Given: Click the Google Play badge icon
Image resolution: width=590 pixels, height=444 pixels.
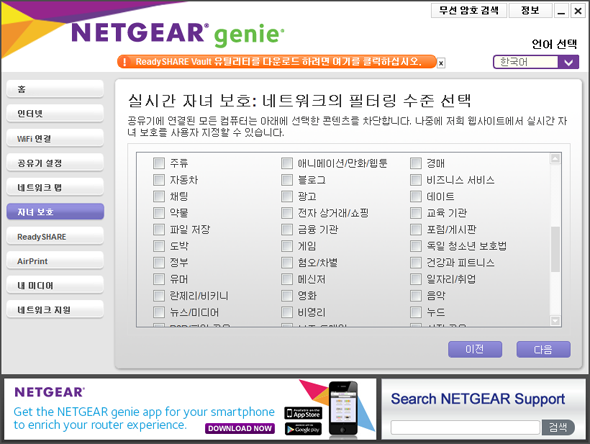Looking at the screenshot, I should 303,429.
